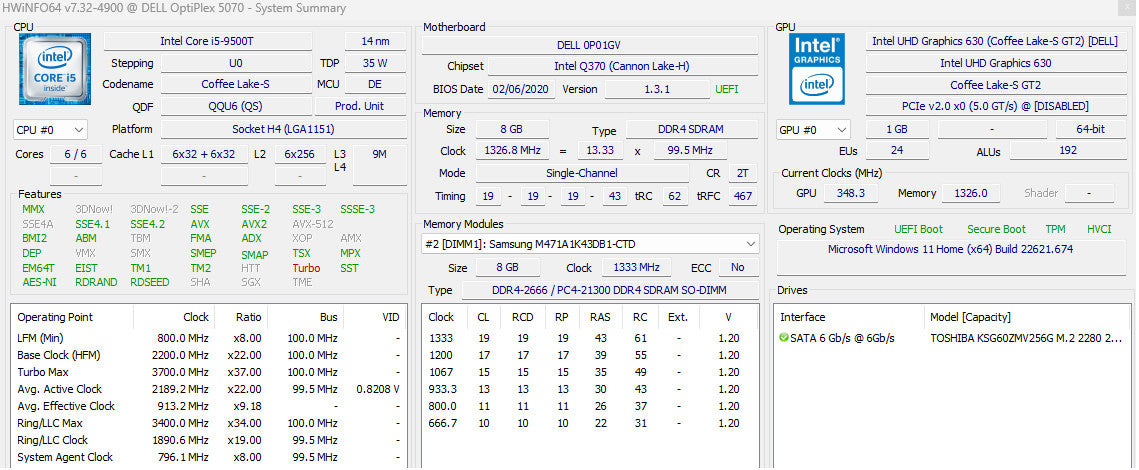Click the memory size 8 GB field
The height and width of the screenshot is (470, 1139).
pyautogui.click(x=512, y=129)
